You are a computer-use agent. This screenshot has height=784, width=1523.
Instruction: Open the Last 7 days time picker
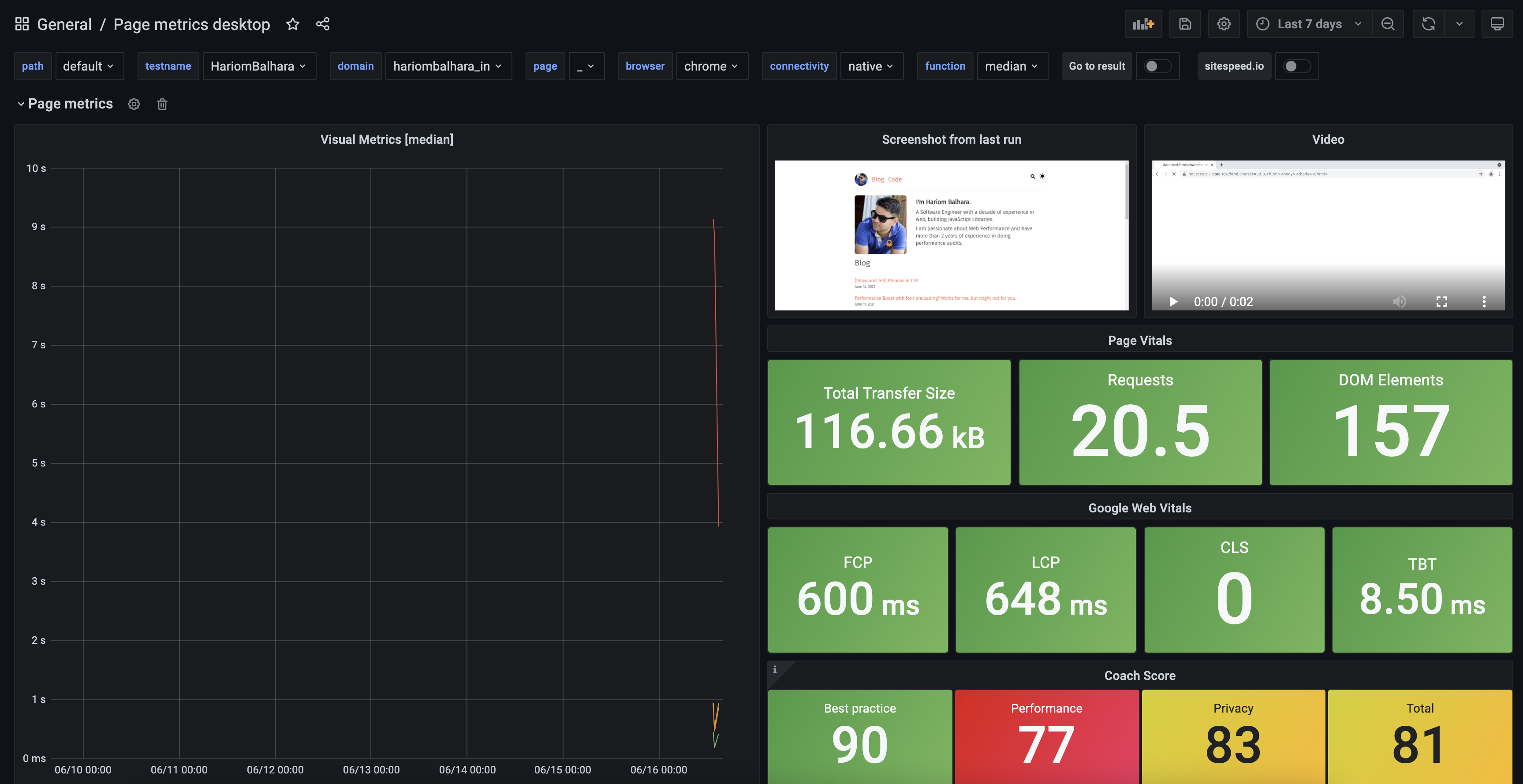(x=1309, y=24)
